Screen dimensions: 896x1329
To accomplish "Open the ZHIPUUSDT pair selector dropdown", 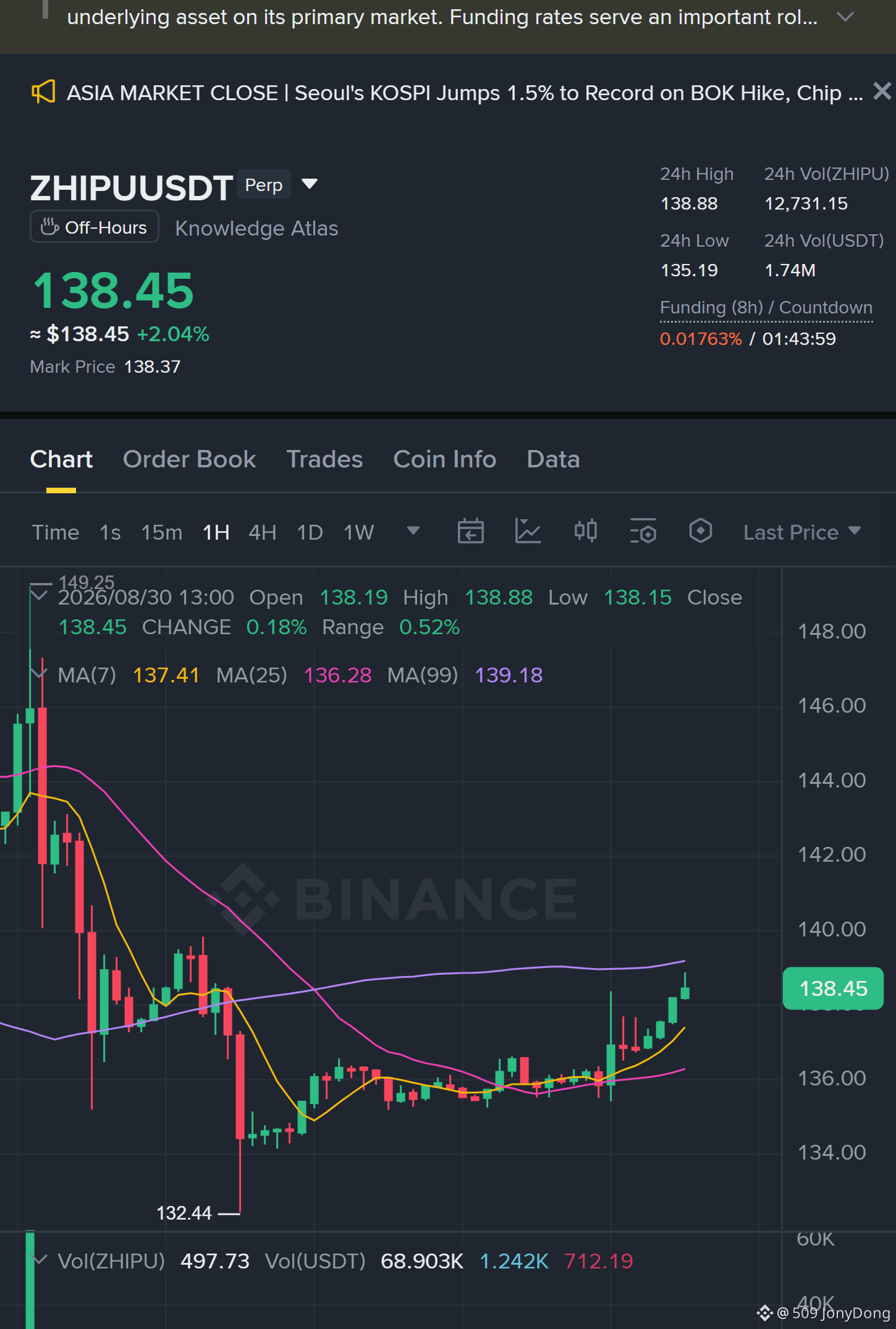I will click(x=309, y=184).
